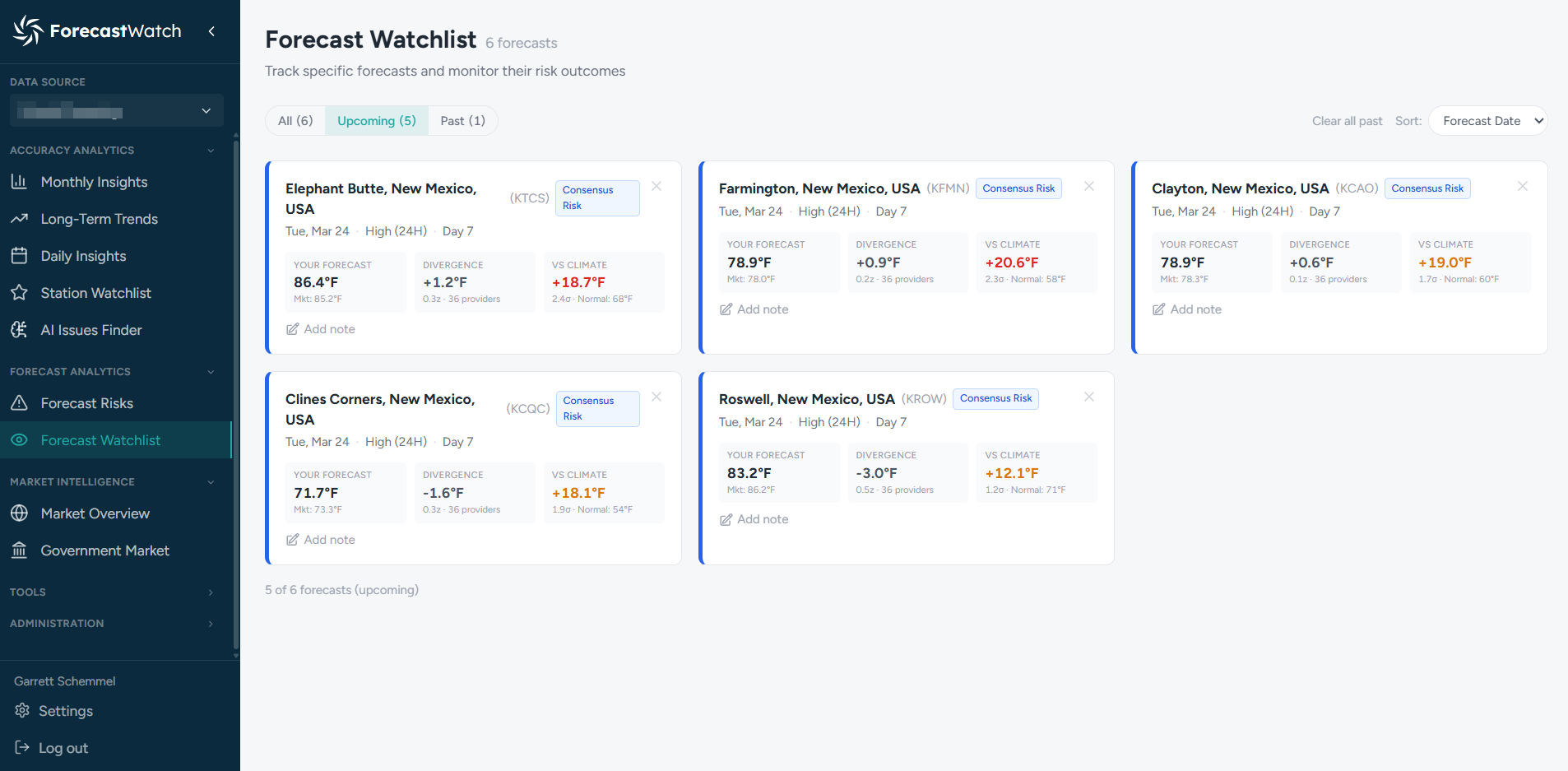Open Market Overview globe icon
Screen dimensions: 1568x771
pyautogui.click(x=19, y=513)
